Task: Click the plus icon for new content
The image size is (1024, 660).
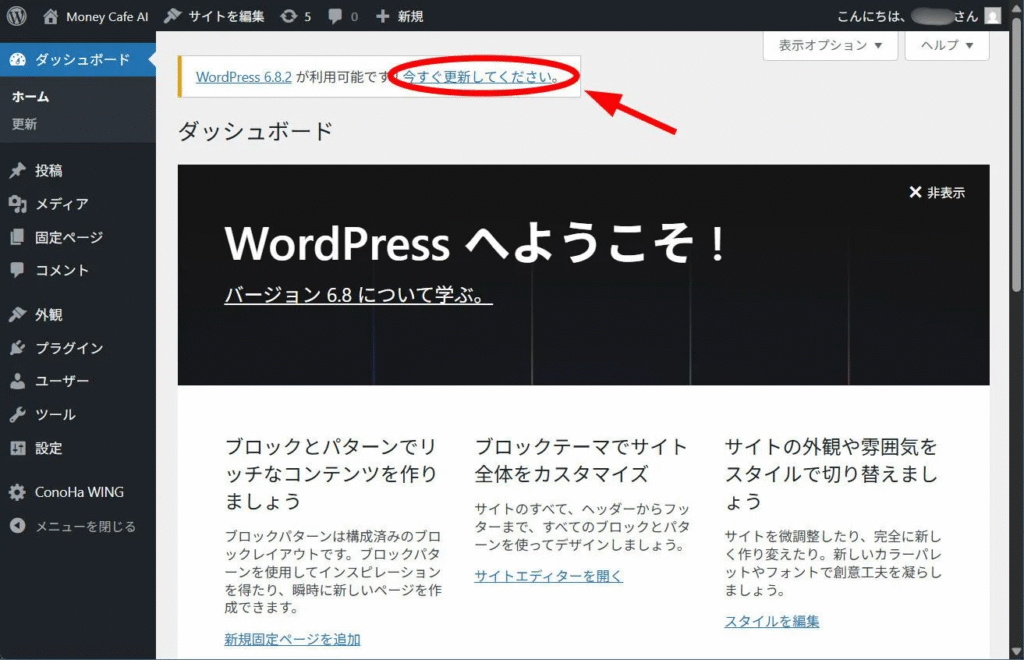Action: coord(383,16)
